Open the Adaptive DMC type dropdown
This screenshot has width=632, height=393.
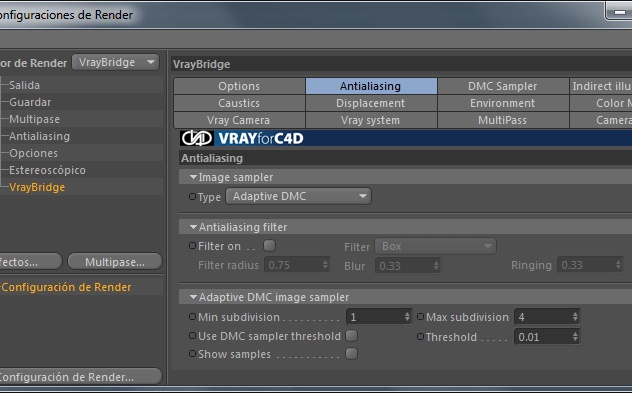coord(298,196)
